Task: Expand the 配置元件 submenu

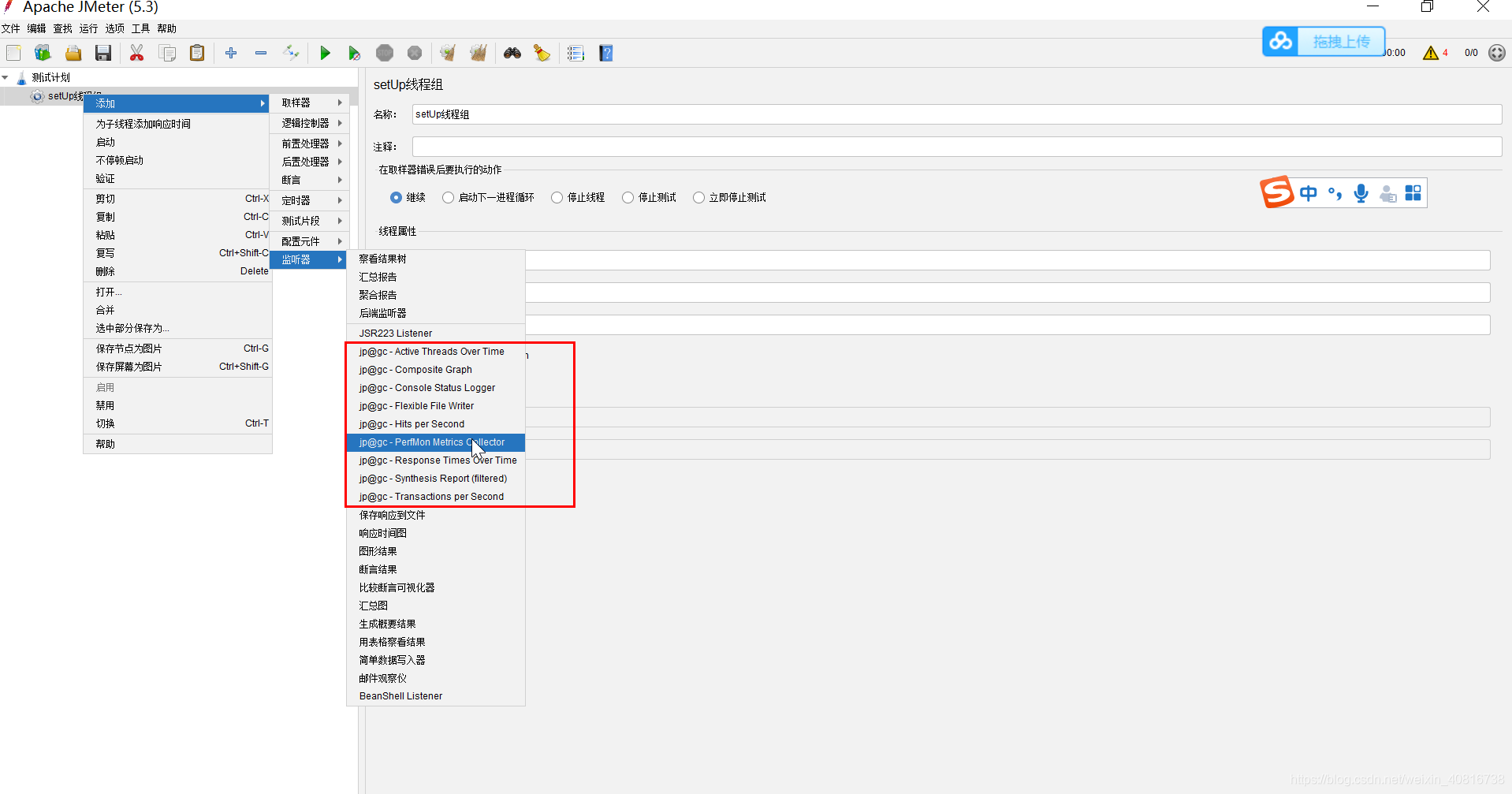Action: click(309, 241)
